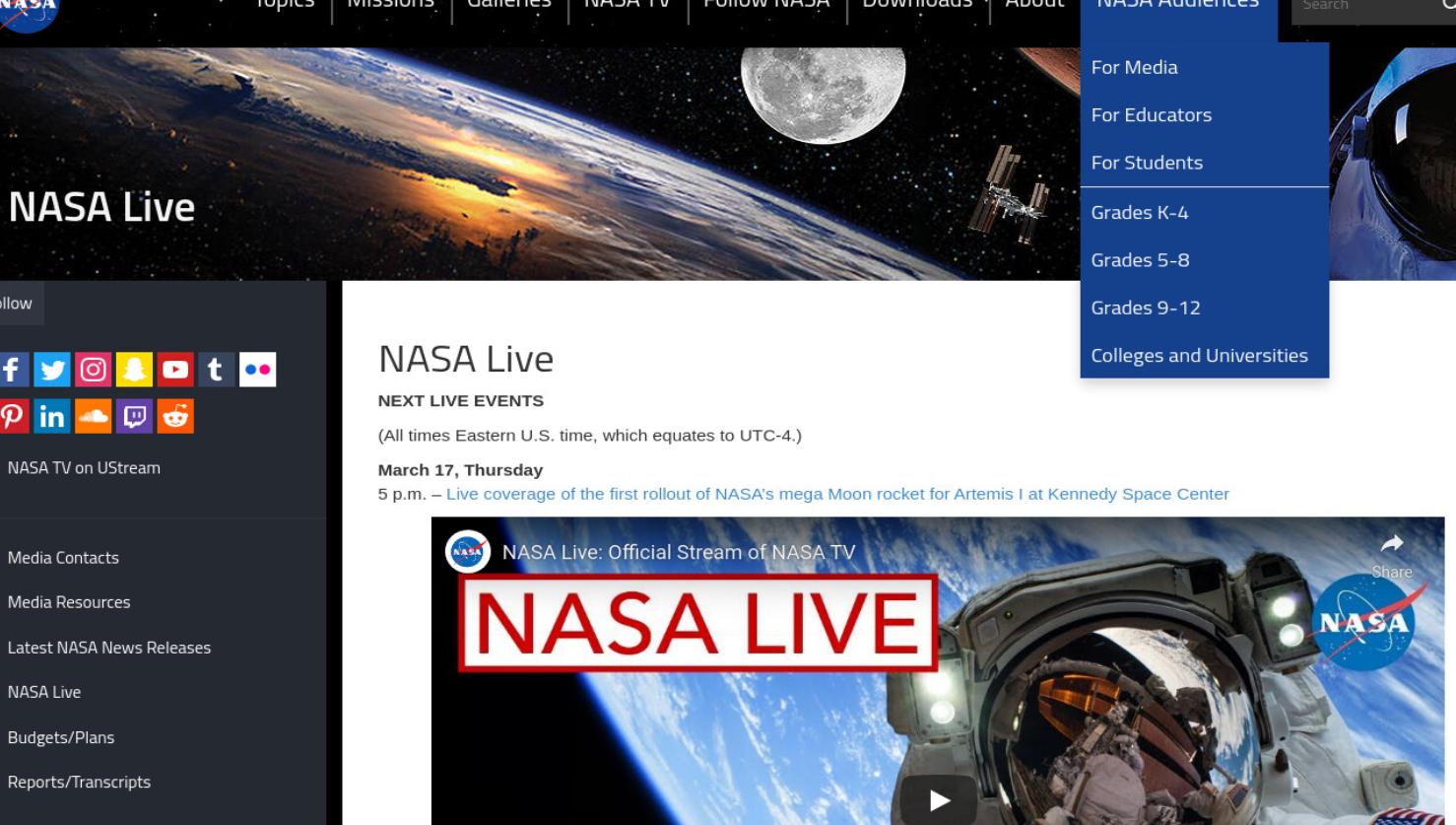This screenshot has height=825, width=1456.
Task: Open the About menu
Action: [1034, 5]
